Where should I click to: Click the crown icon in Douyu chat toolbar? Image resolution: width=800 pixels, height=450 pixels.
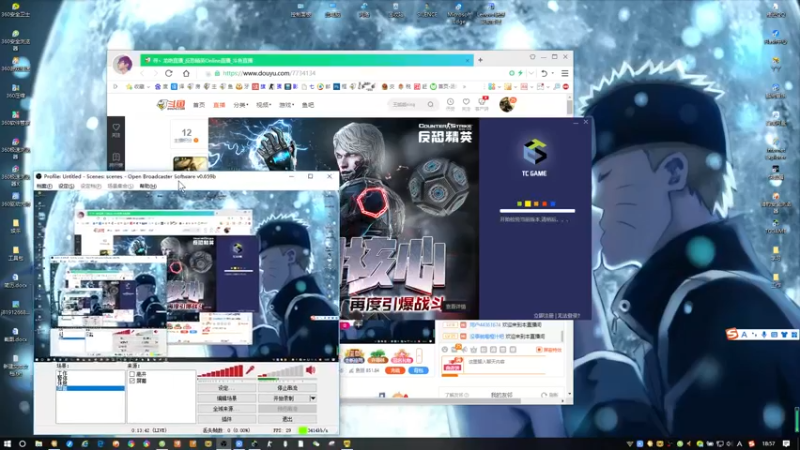coord(473,349)
